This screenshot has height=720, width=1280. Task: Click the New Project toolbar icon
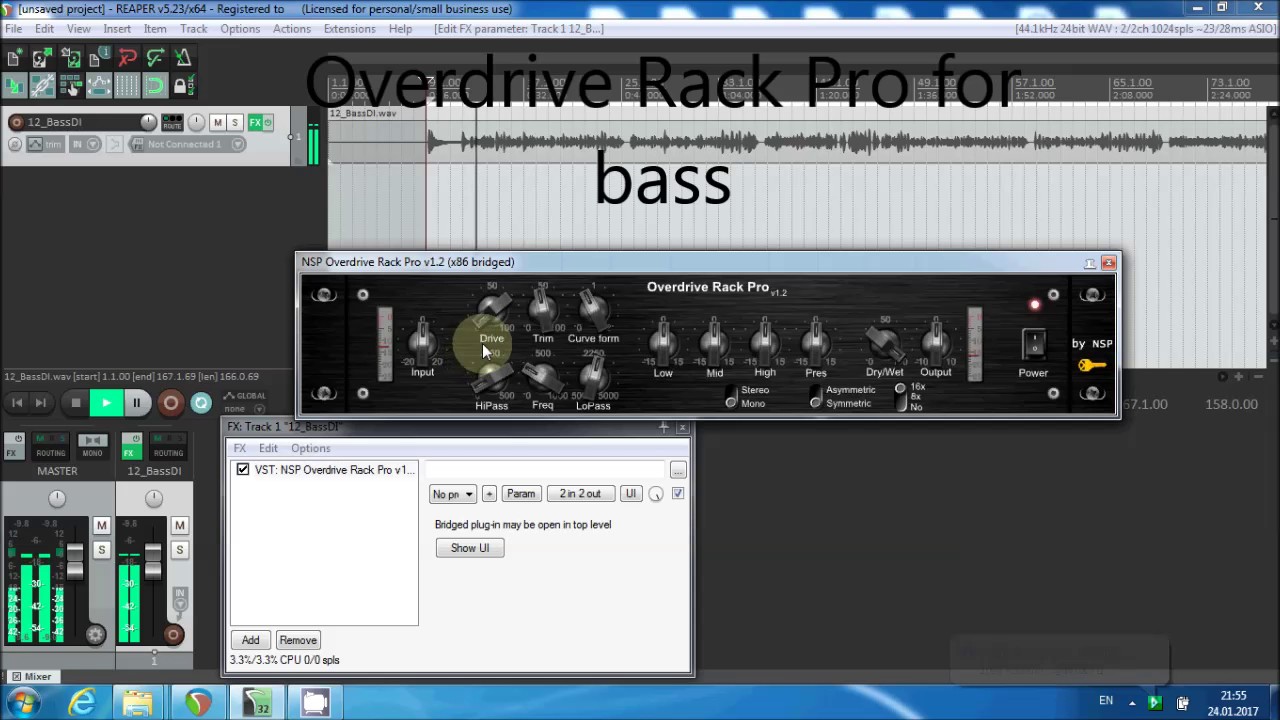click(x=15, y=59)
